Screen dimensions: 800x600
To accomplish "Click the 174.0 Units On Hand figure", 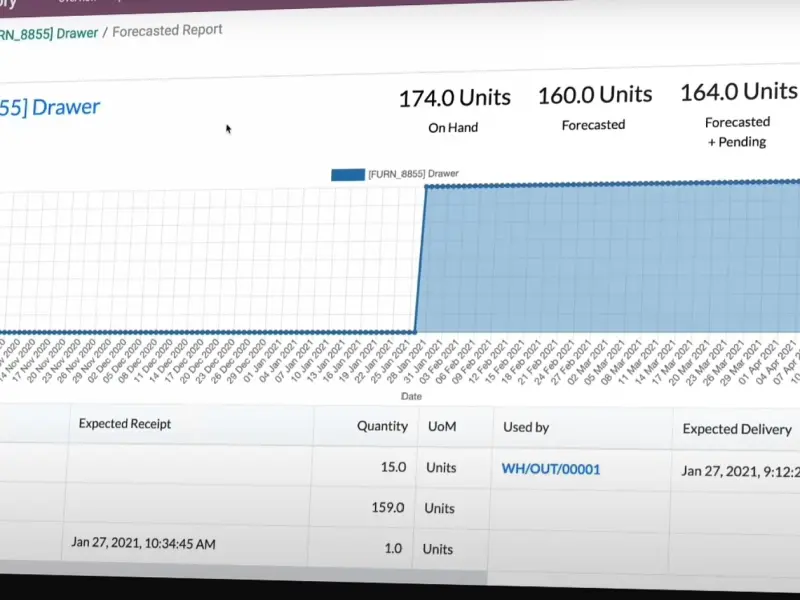I will click(454, 98).
